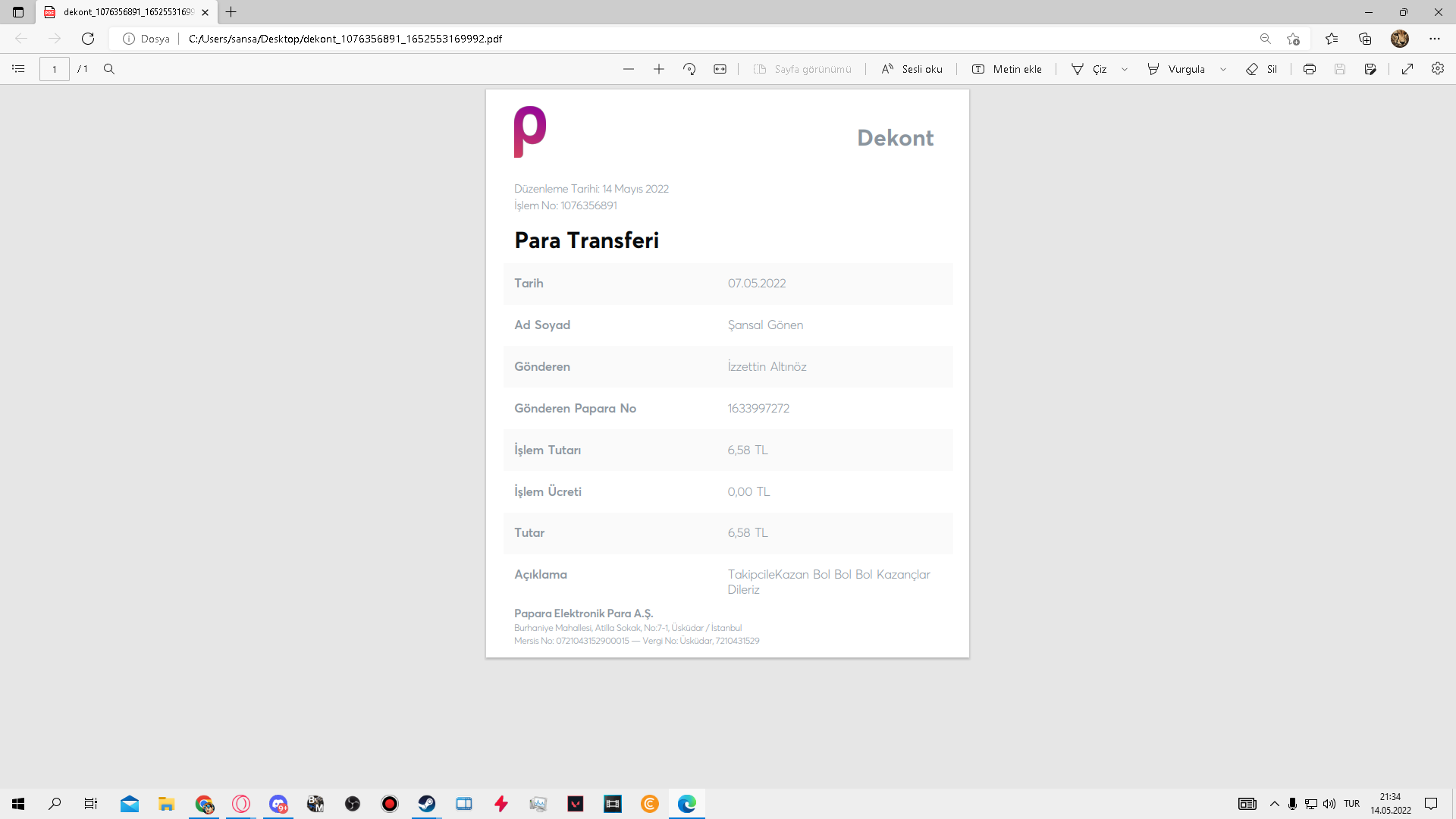
Task: Open PDF toolbar settings gear
Action: click(1438, 69)
